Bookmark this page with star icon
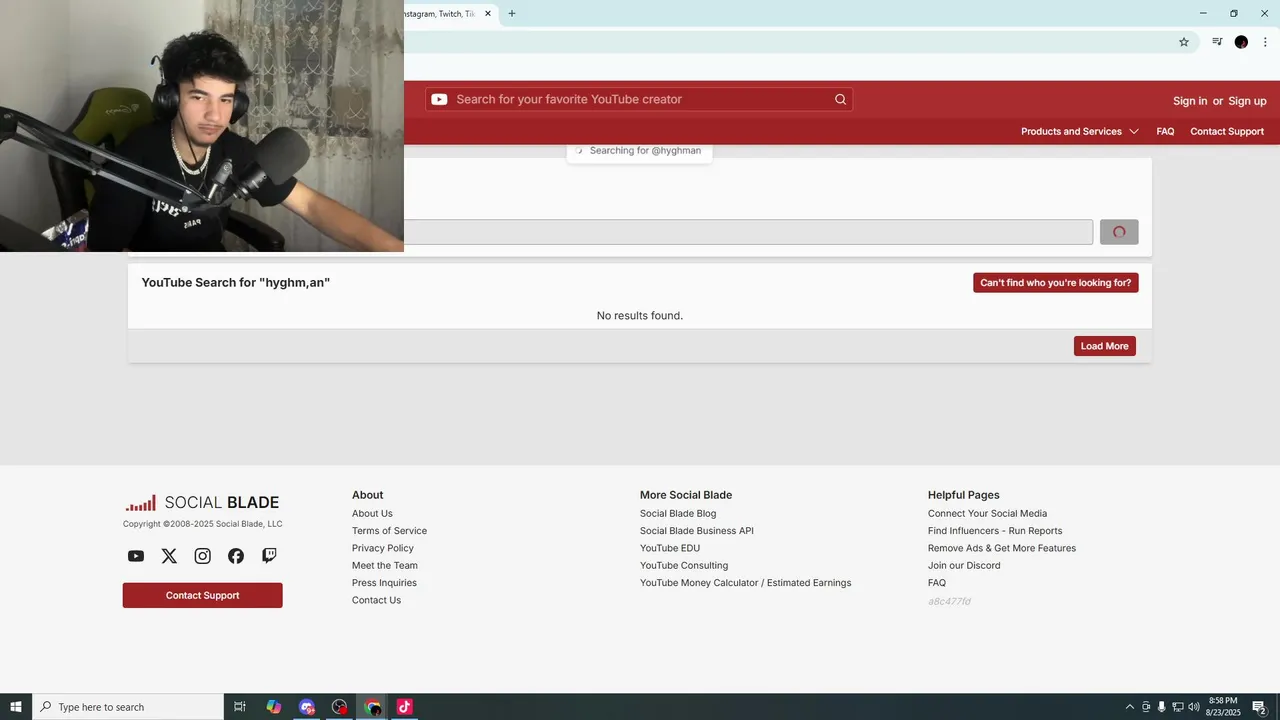Screen dimensions: 1280x720 coord(1184,42)
